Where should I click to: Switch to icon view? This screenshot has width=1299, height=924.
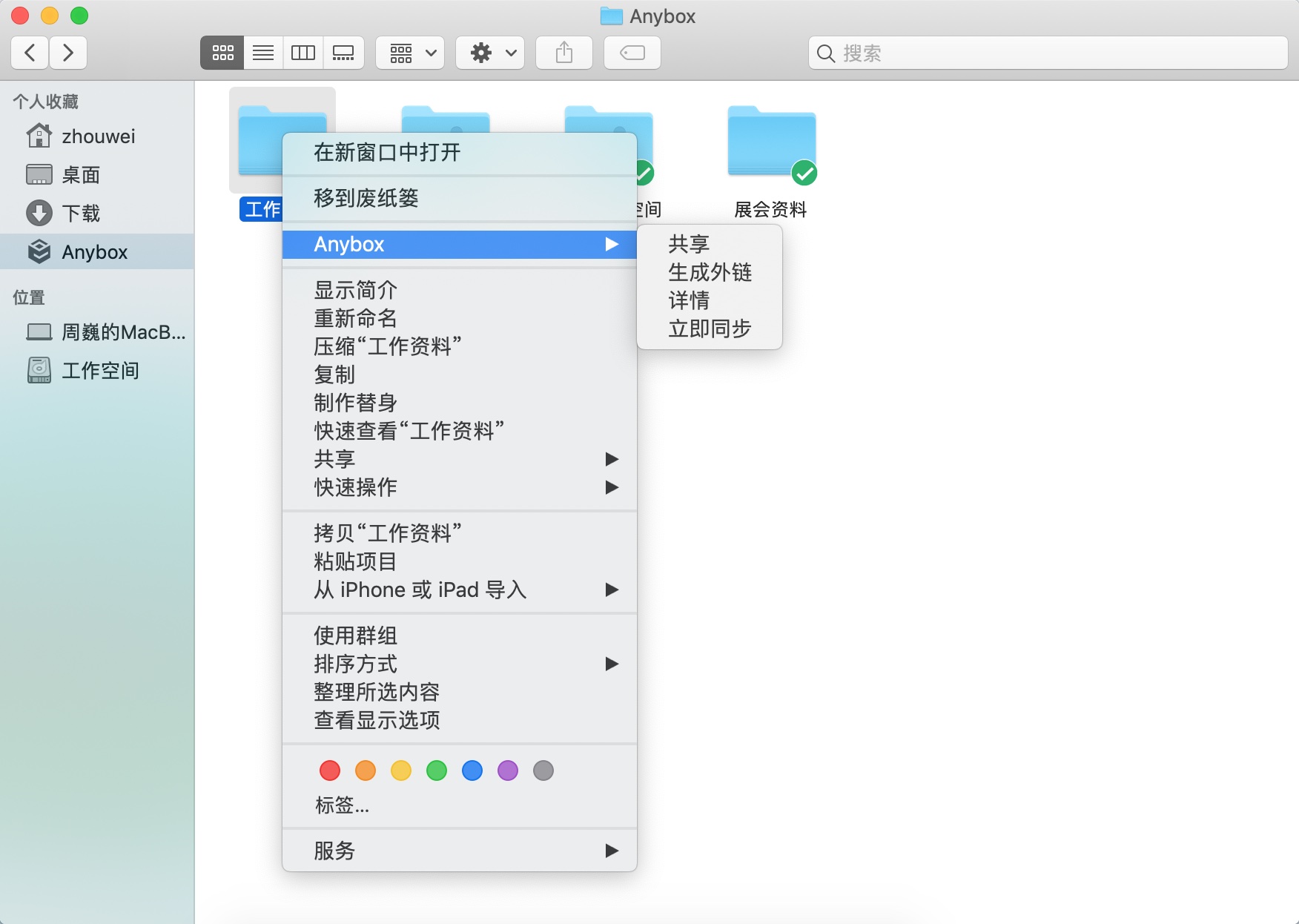(222, 53)
